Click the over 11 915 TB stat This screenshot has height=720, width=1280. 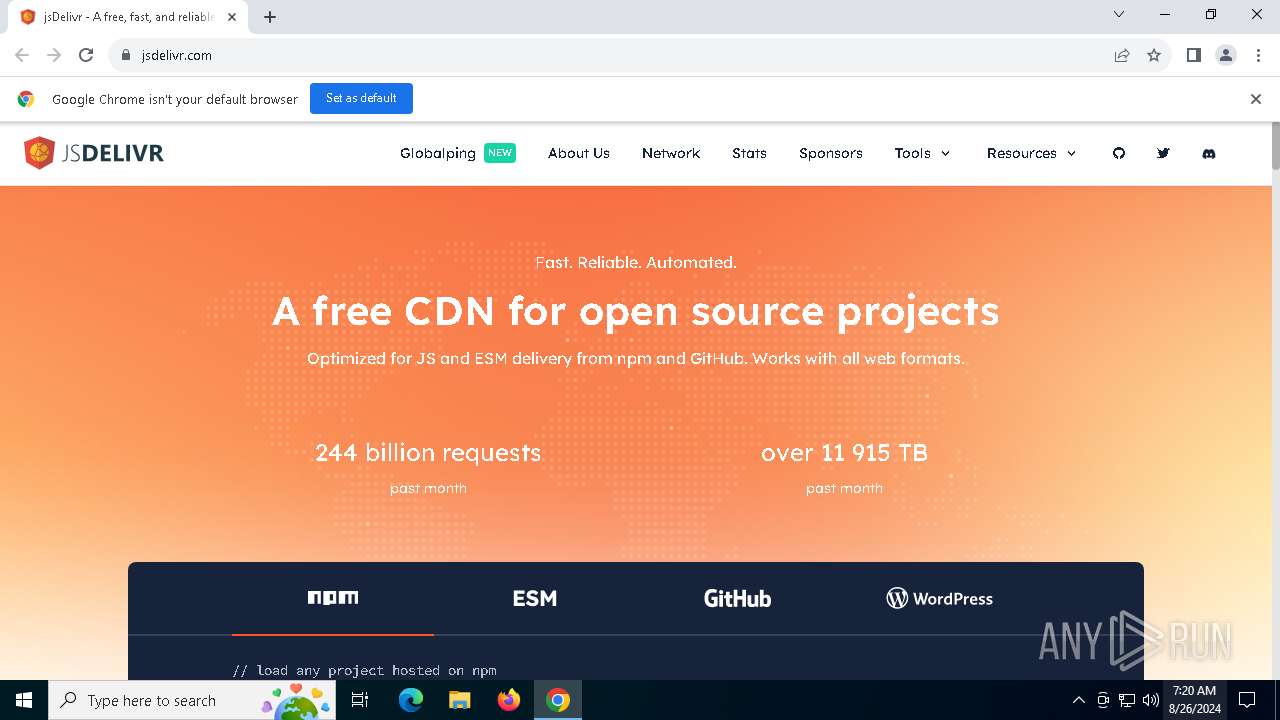(x=844, y=453)
